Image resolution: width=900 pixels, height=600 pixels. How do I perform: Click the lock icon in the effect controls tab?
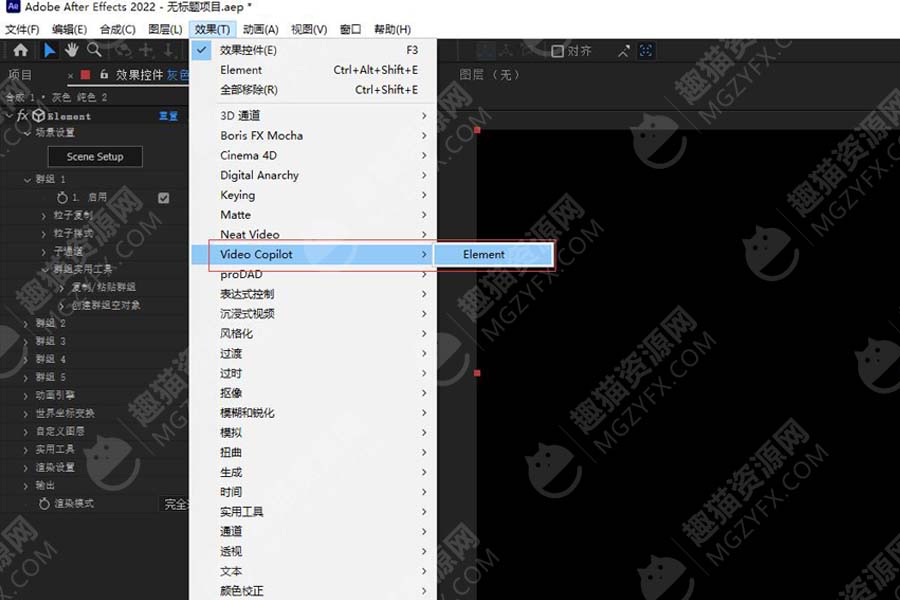tap(104, 75)
